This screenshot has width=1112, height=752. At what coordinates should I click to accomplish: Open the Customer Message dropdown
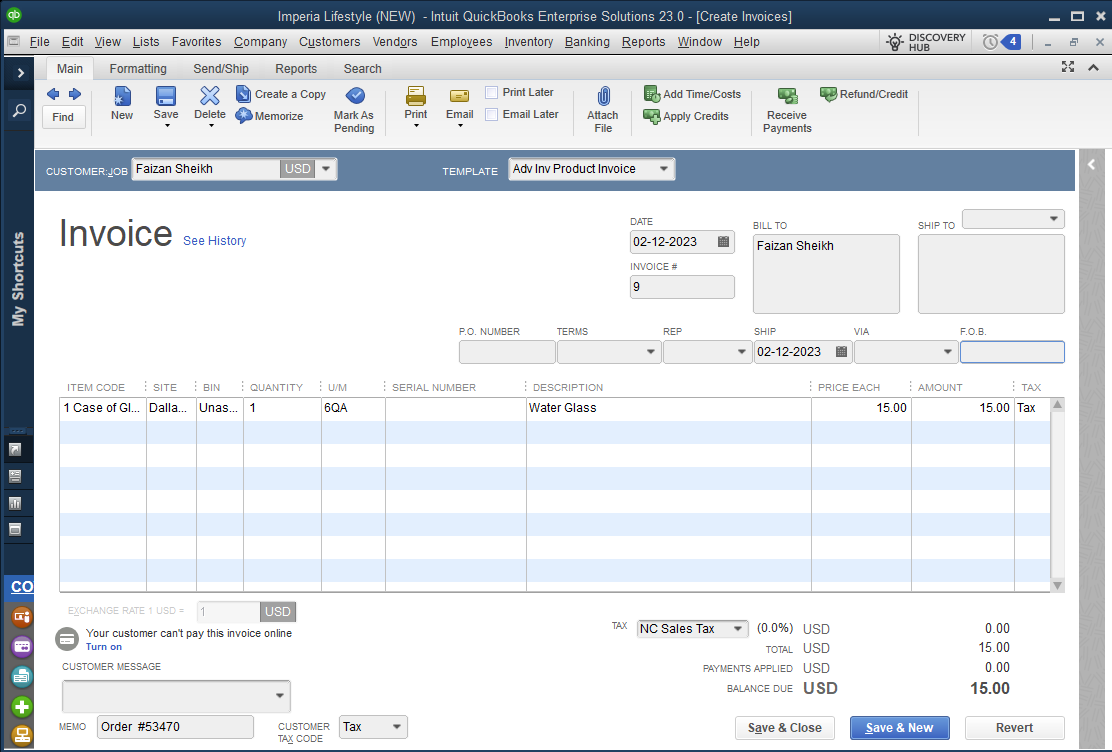[280, 696]
